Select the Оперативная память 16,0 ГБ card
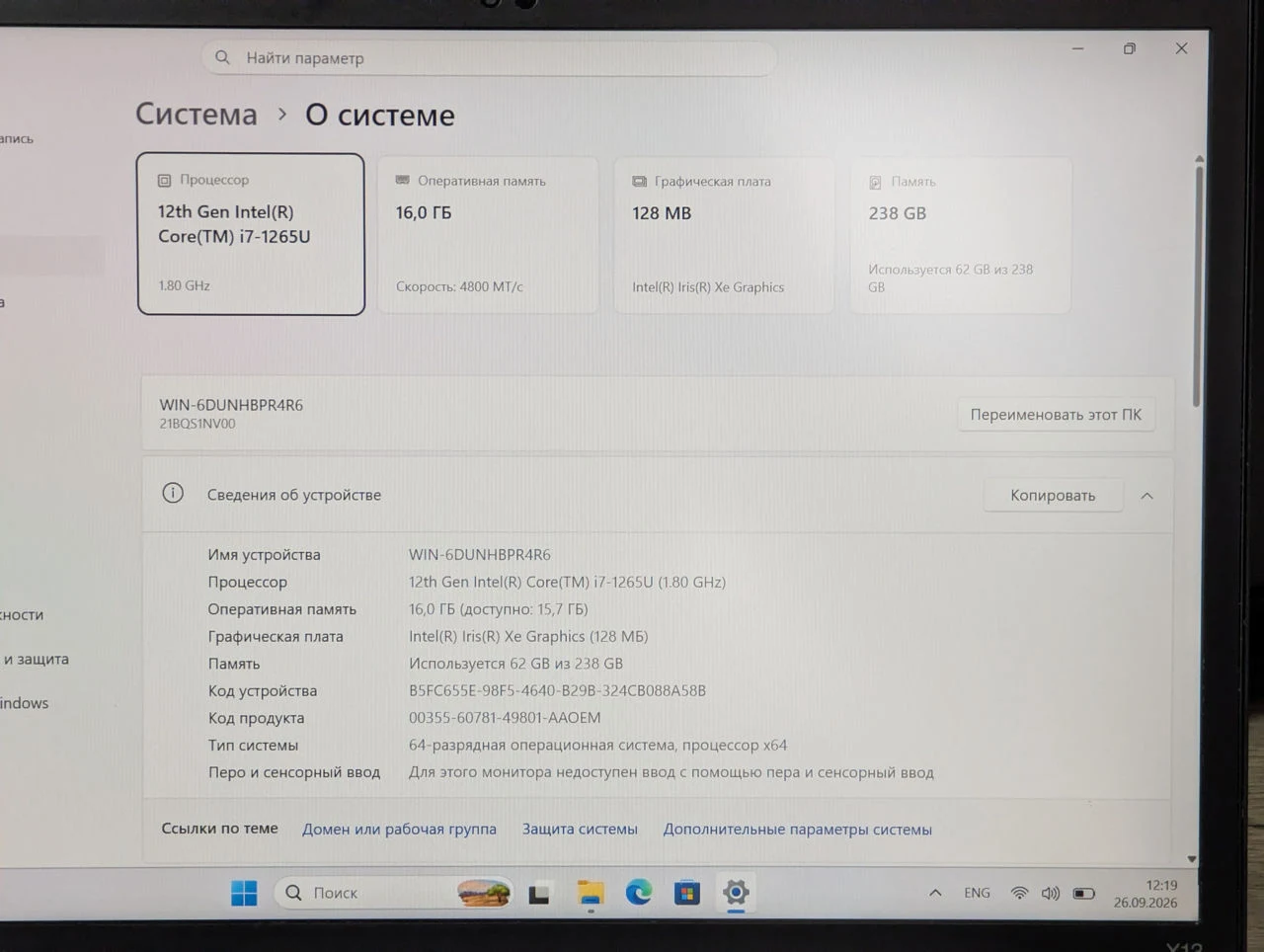1264x952 pixels. click(488, 235)
